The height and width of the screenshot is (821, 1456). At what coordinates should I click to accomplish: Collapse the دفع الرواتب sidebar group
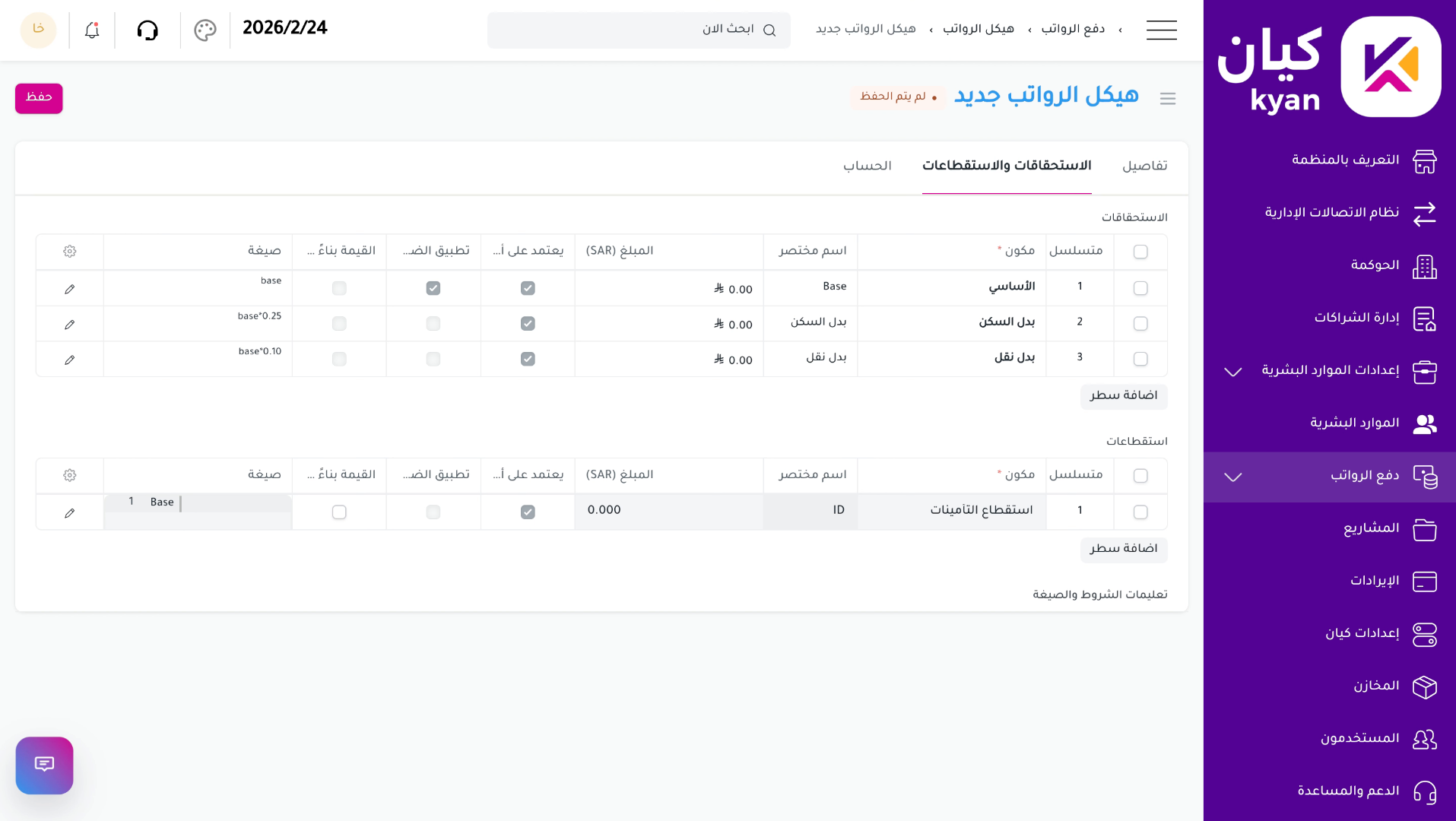[1232, 477]
